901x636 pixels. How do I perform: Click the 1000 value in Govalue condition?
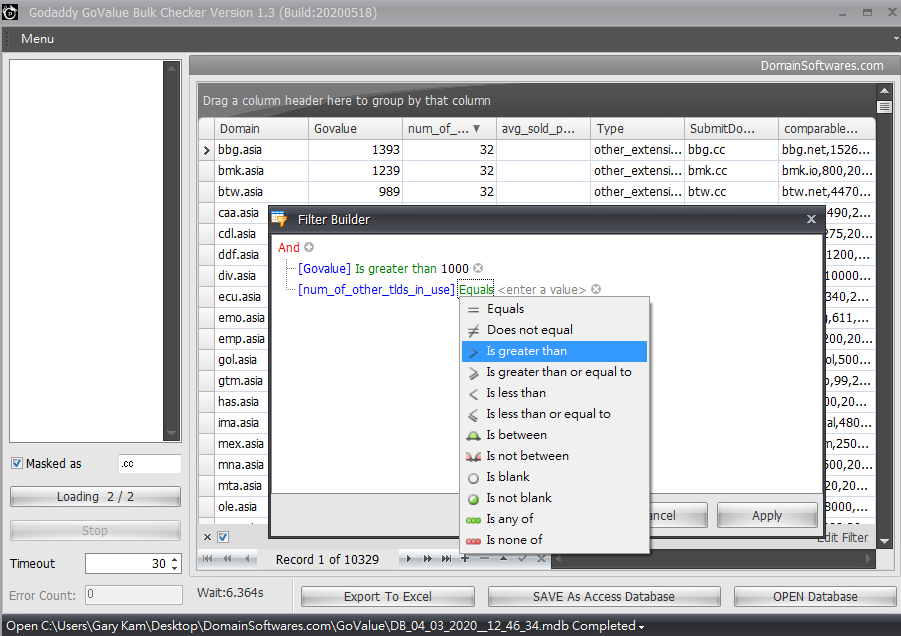tap(455, 268)
